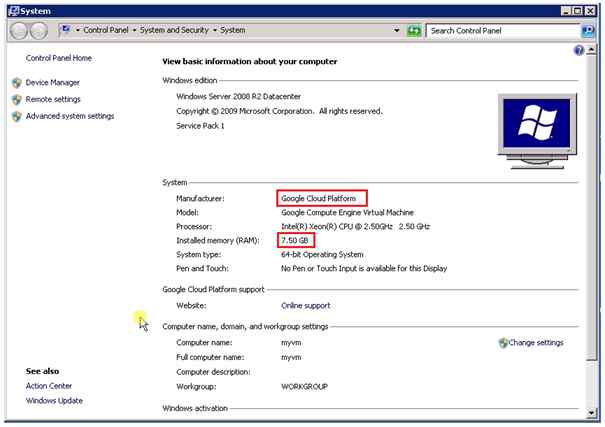605x427 pixels.
Task: Open the Remote settings link
Action: (53, 100)
